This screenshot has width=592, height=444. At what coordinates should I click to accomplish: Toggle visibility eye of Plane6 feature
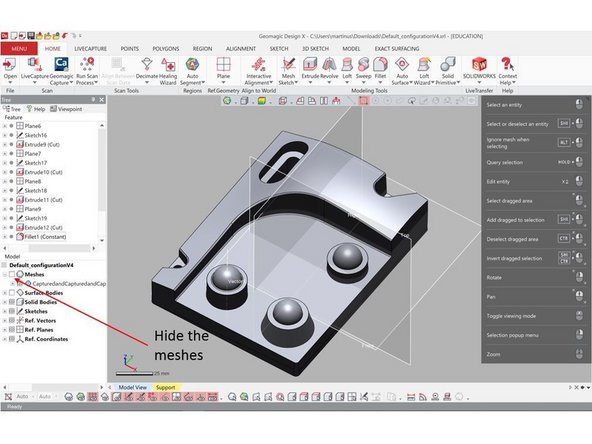coord(12,126)
